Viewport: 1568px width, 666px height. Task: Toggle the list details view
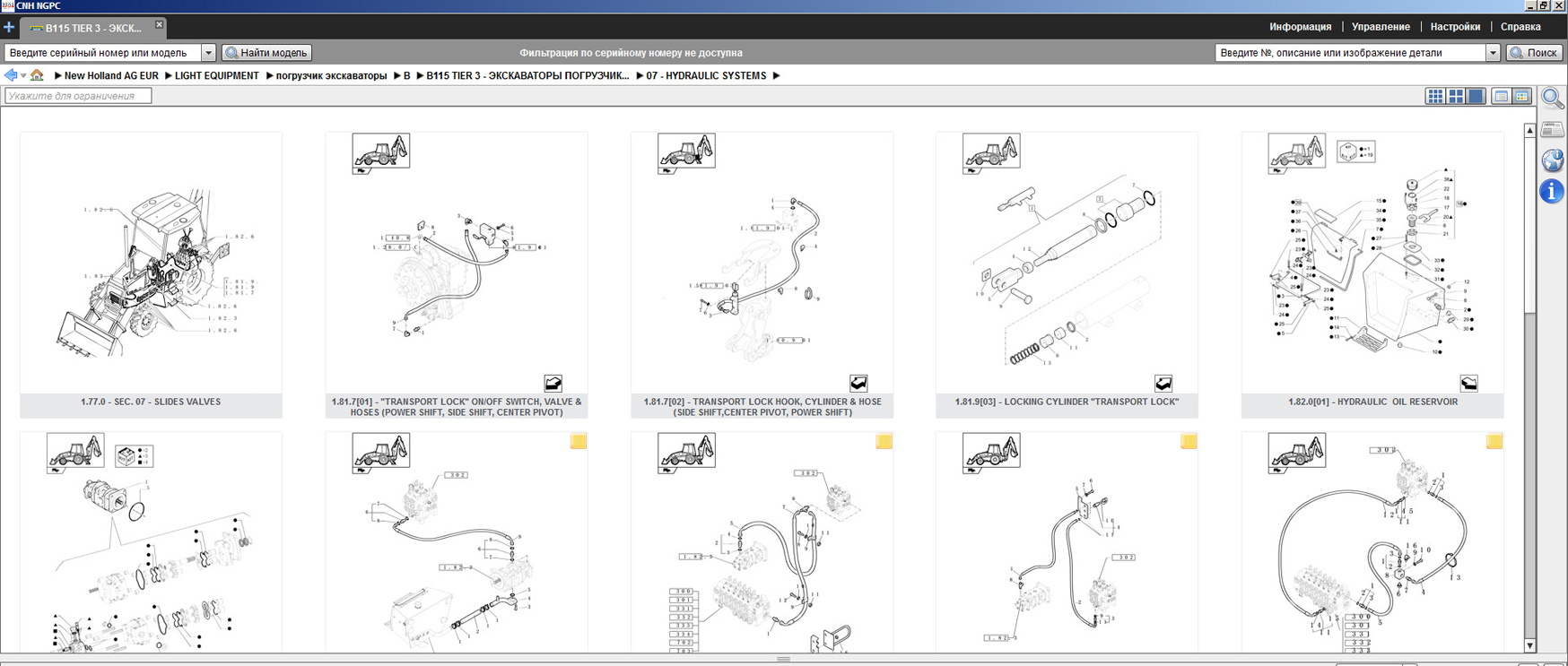1501,96
